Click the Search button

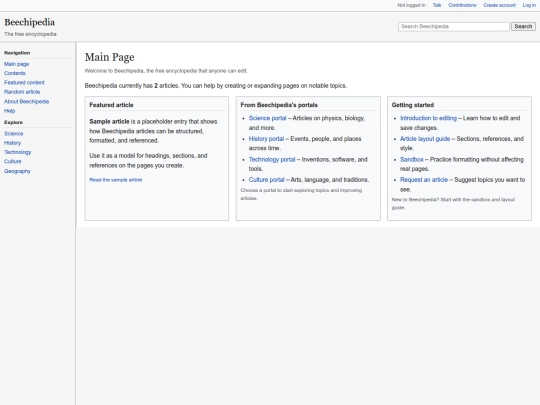pos(523,27)
